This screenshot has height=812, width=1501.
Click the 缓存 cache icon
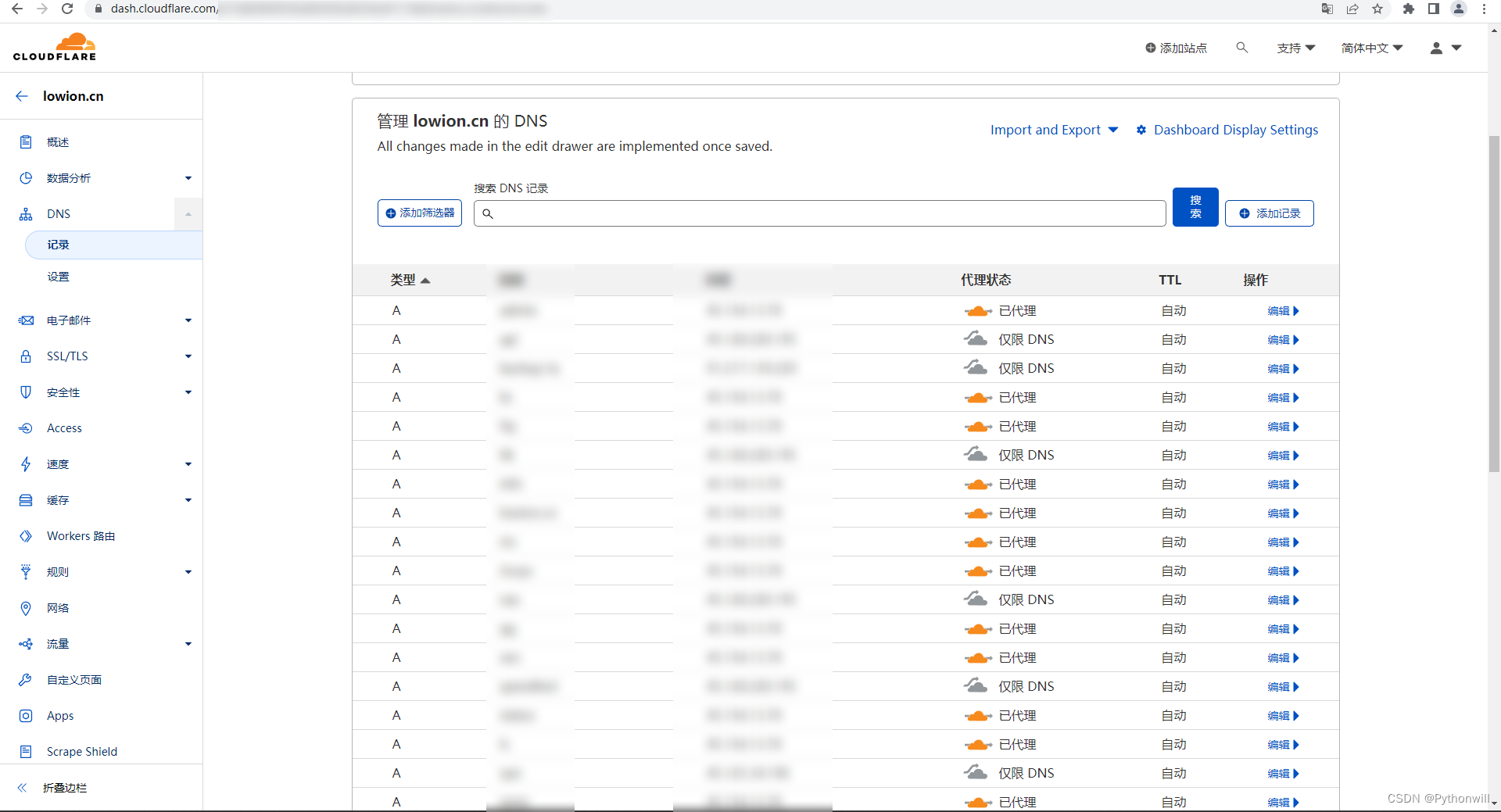pos(26,500)
